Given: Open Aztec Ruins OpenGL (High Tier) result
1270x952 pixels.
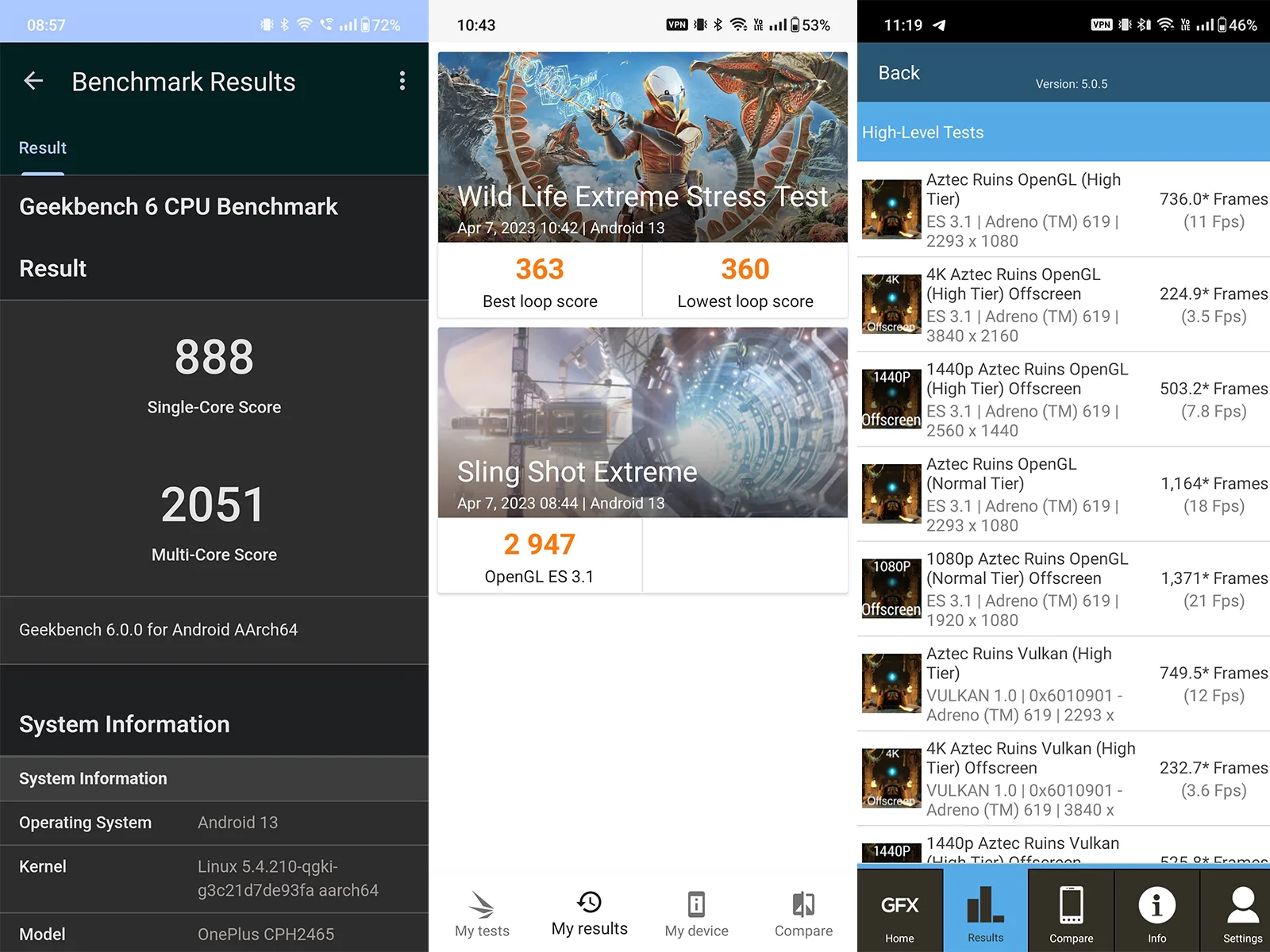Looking at the screenshot, I should click(1064, 209).
